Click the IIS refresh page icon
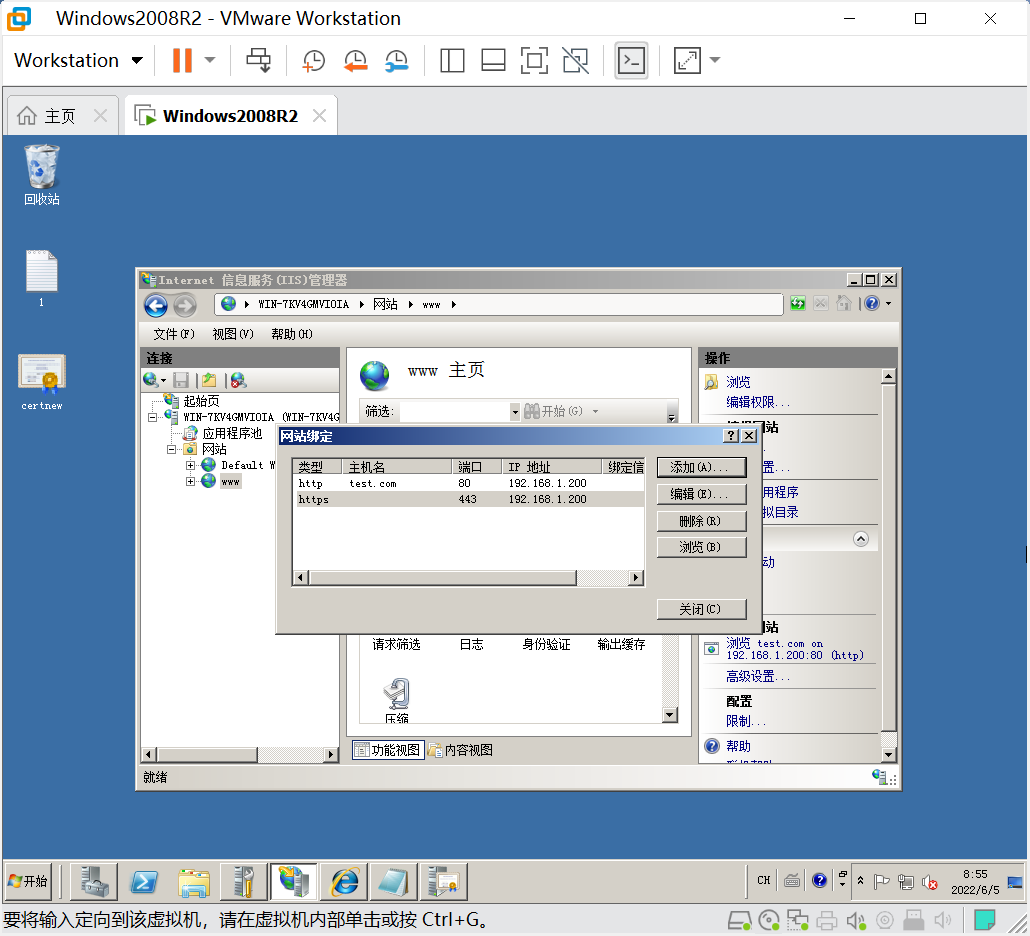This screenshot has width=1030, height=936. [x=797, y=303]
